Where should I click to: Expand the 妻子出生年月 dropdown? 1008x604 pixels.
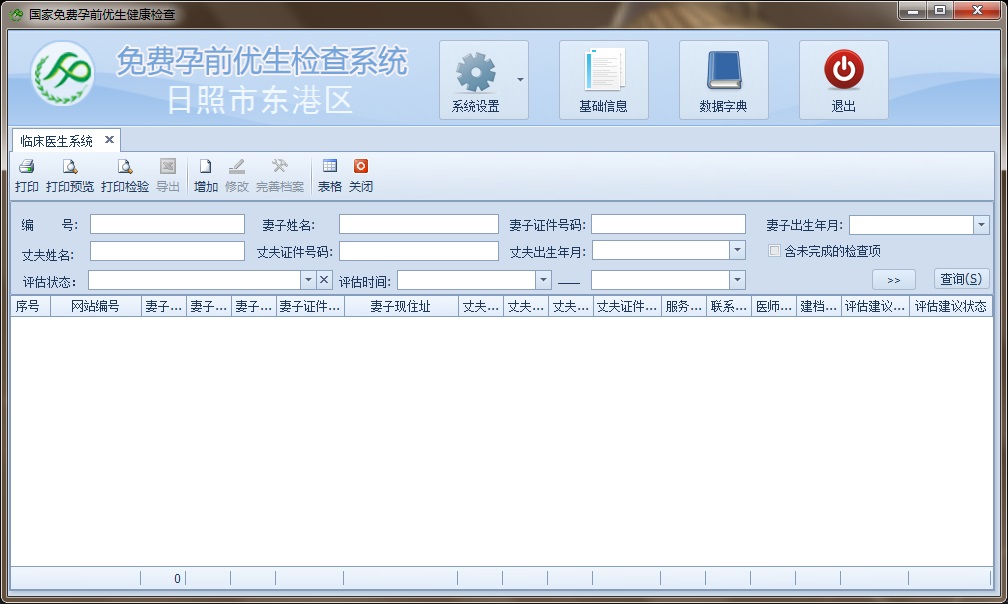coord(981,225)
